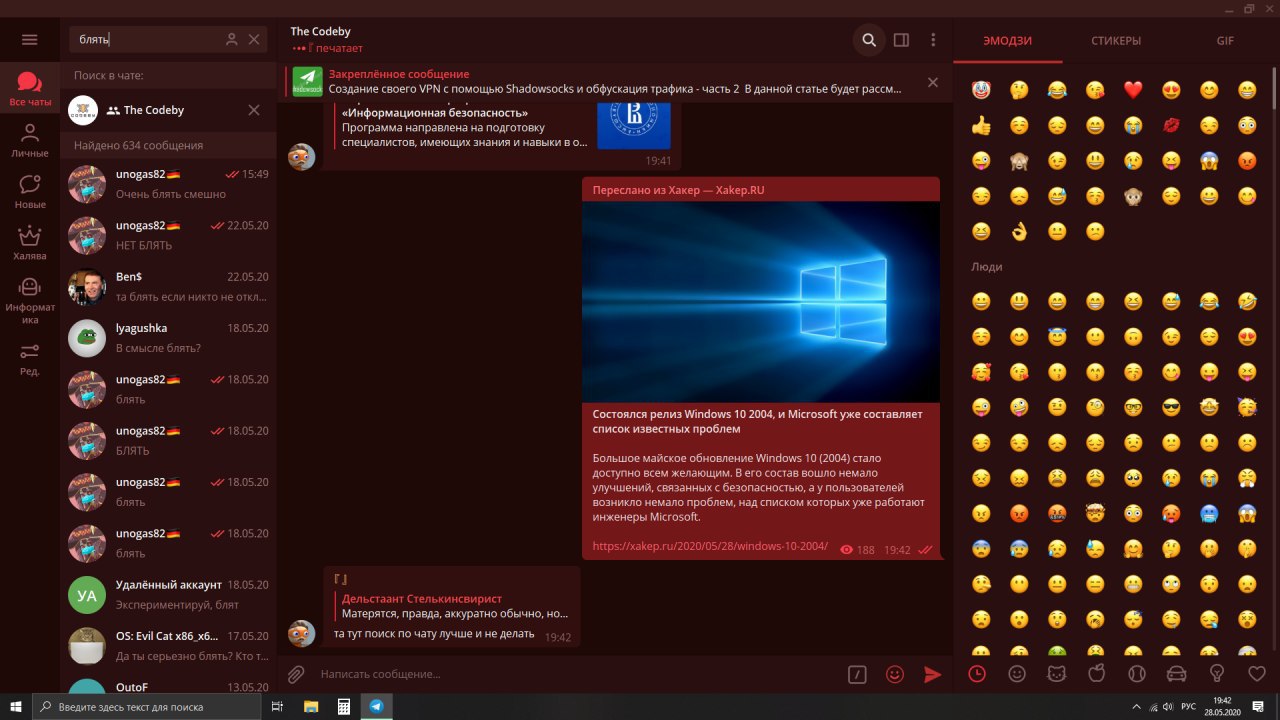The height and width of the screenshot is (720, 1280).
Task: Open Calculator from the taskbar
Action: point(343,706)
